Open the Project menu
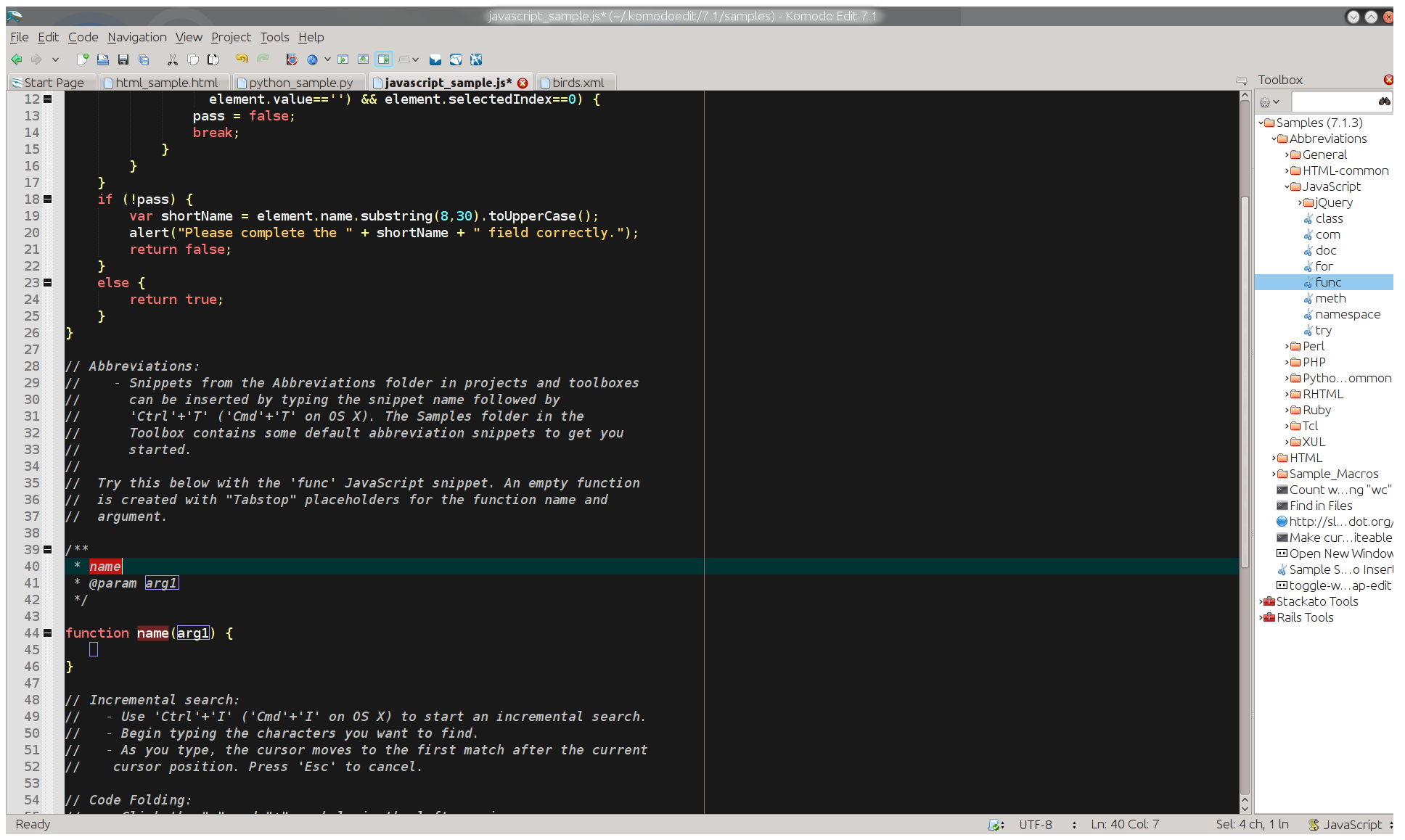Screen dimensions: 1405x840 [x=231, y=37]
